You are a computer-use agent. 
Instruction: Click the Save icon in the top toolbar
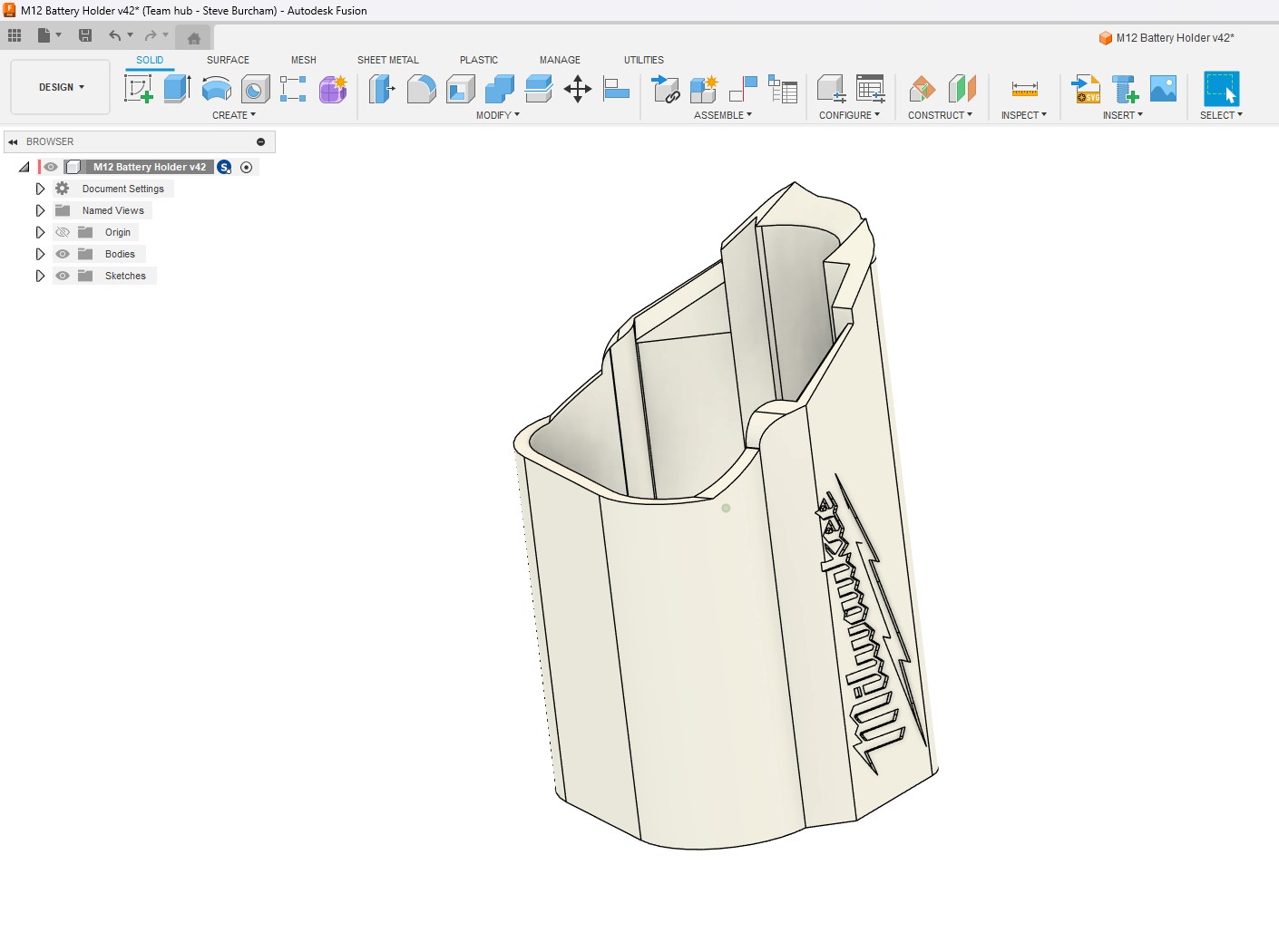[85, 35]
